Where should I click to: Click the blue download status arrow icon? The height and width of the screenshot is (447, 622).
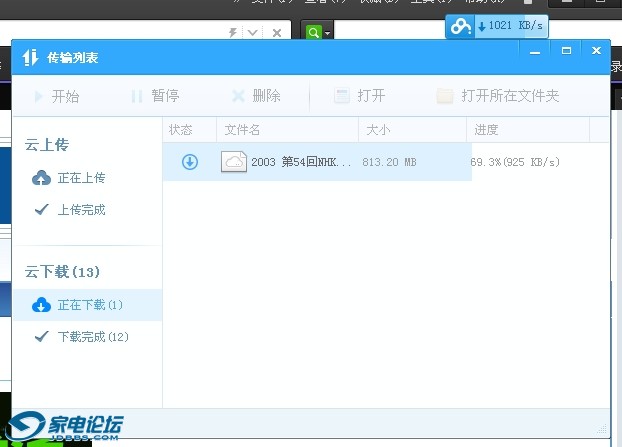(190, 162)
